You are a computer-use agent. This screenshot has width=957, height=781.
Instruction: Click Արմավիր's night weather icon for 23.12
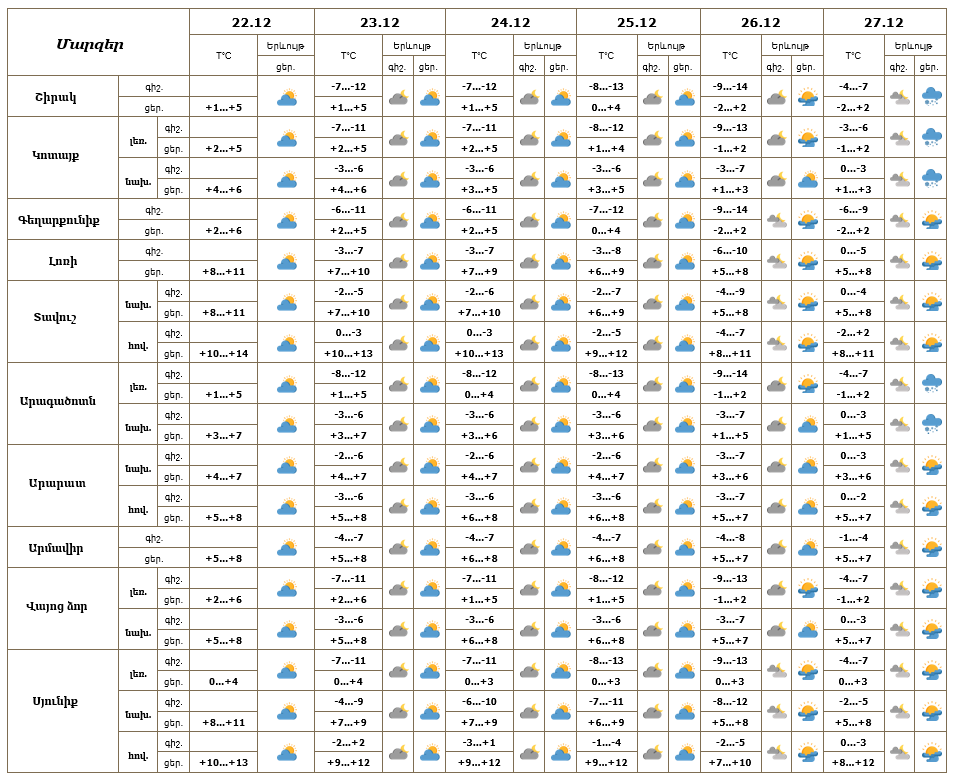point(398,548)
